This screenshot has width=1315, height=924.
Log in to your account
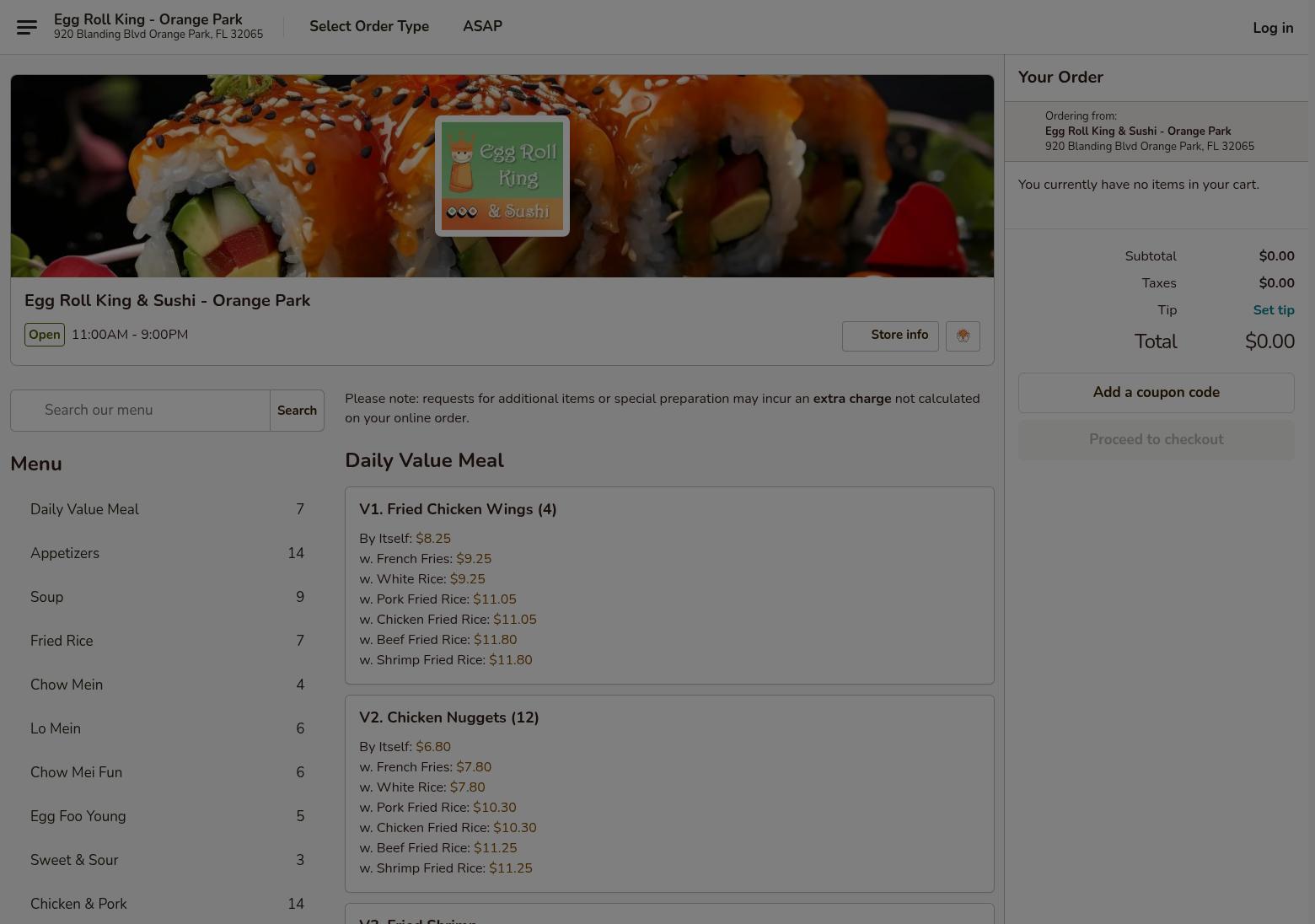[x=1273, y=28]
